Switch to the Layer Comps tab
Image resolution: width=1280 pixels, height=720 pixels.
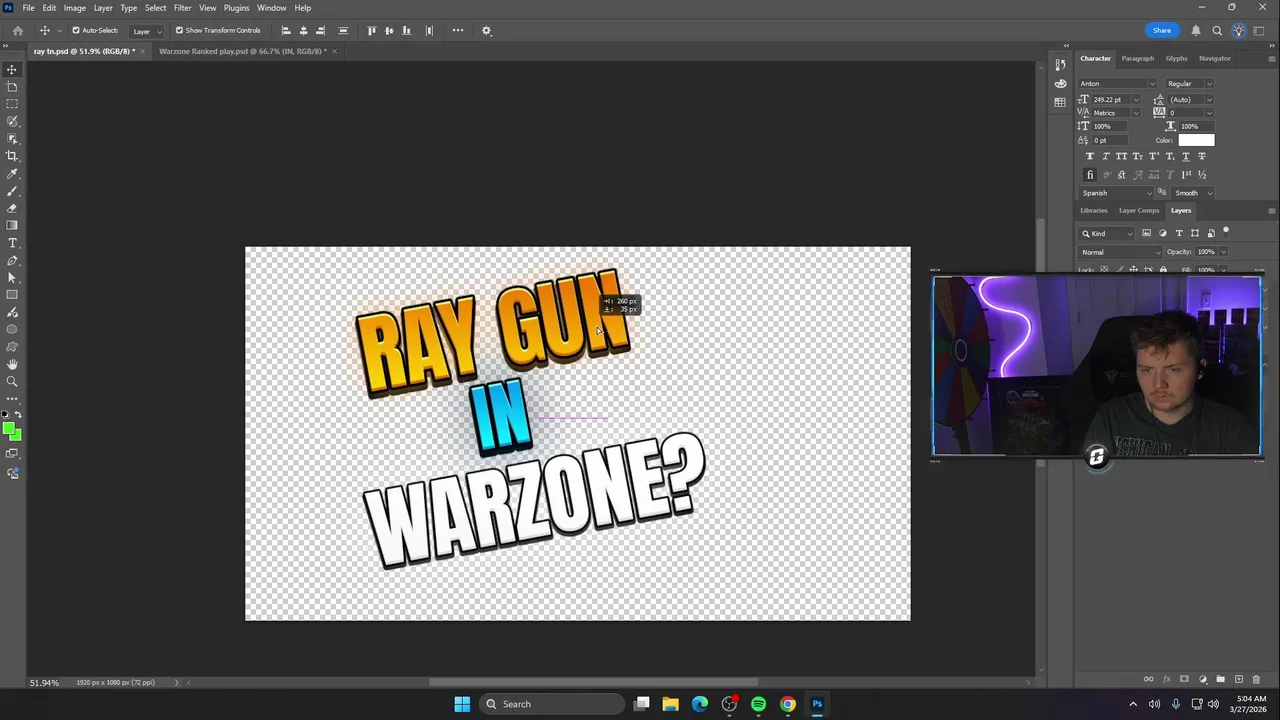tap(1139, 210)
